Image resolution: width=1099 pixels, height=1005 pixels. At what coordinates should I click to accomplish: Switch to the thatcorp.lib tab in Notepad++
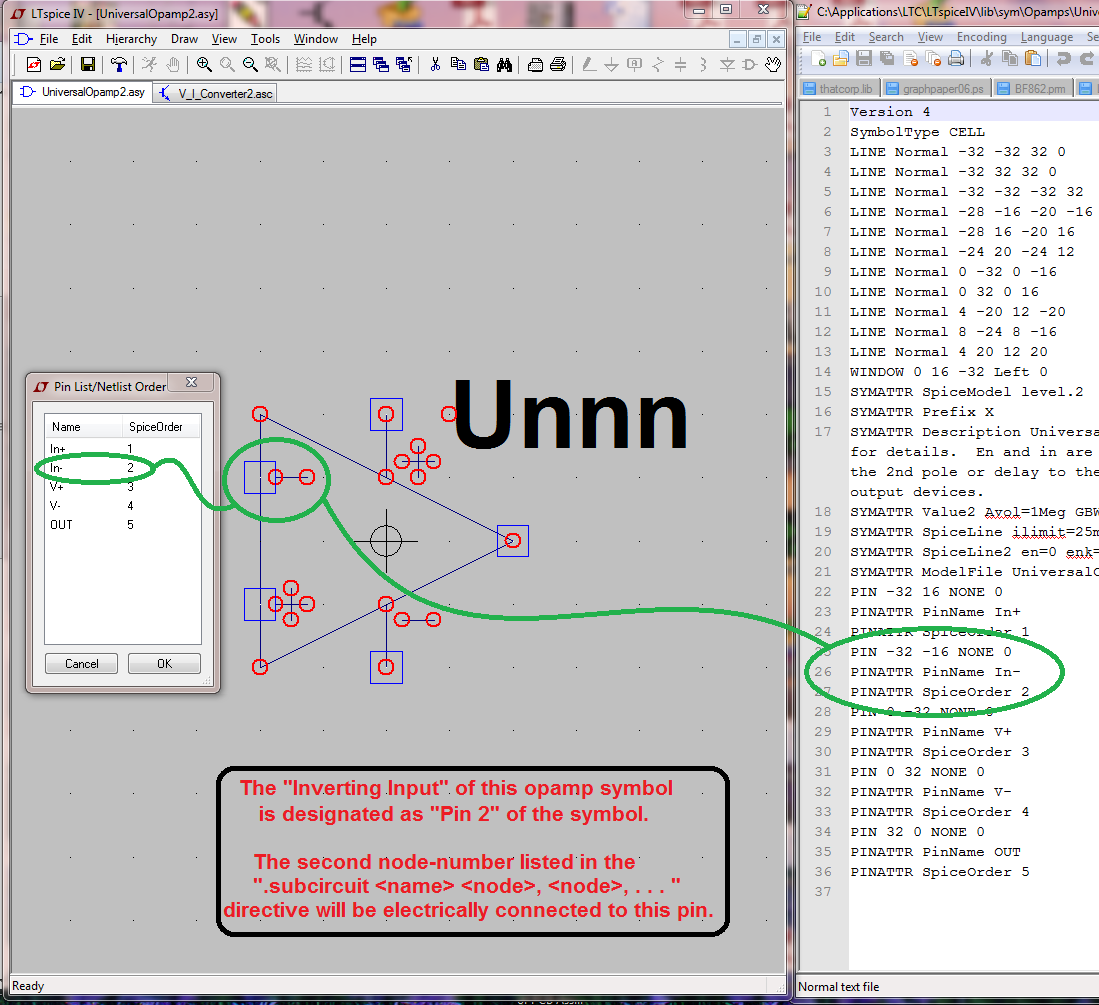[838, 88]
